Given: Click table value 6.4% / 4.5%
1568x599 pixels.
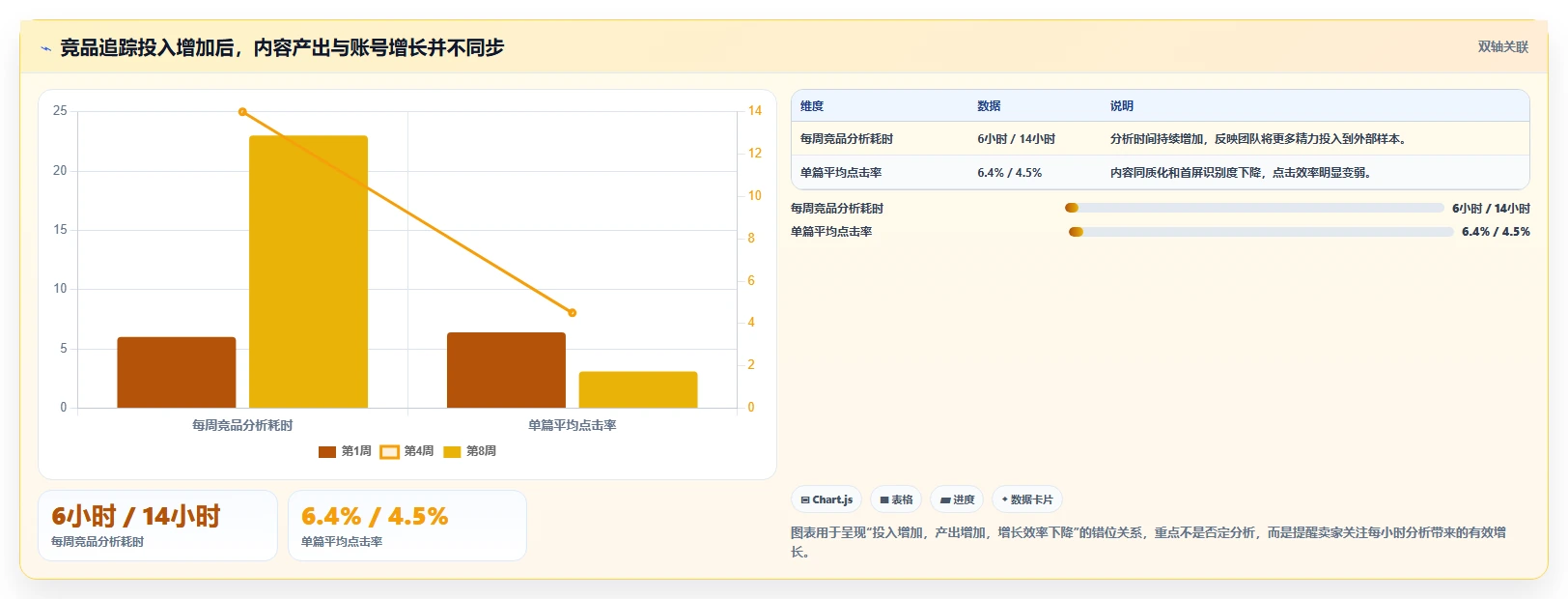Looking at the screenshot, I should (x=1009, y=173).
